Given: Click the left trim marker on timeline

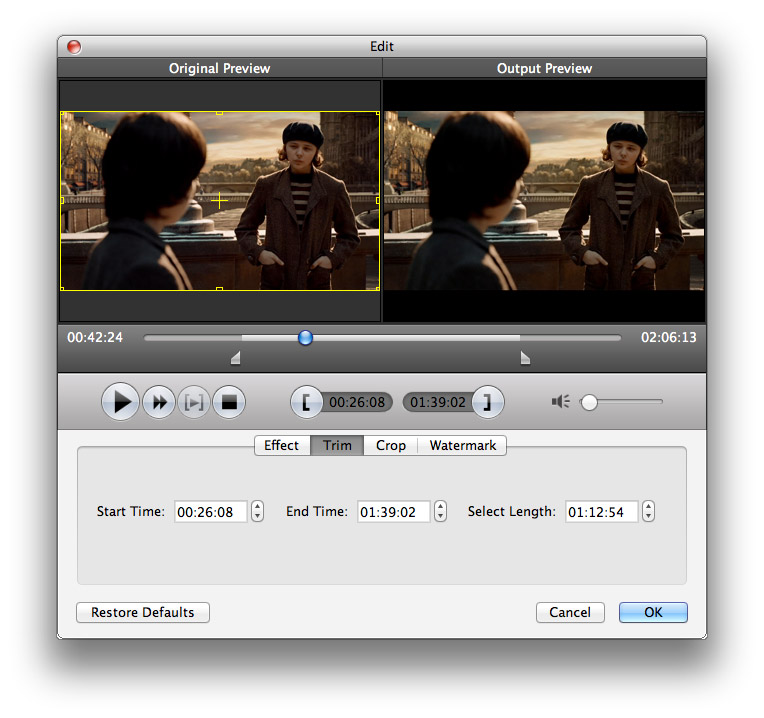Looking at the screenshot, I should pyautogui.click(x=236, y=358).
